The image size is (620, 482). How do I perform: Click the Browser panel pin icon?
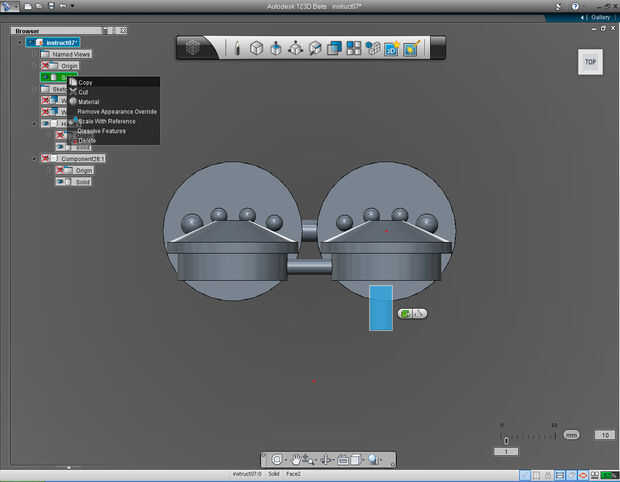click(x=106, y=30)
